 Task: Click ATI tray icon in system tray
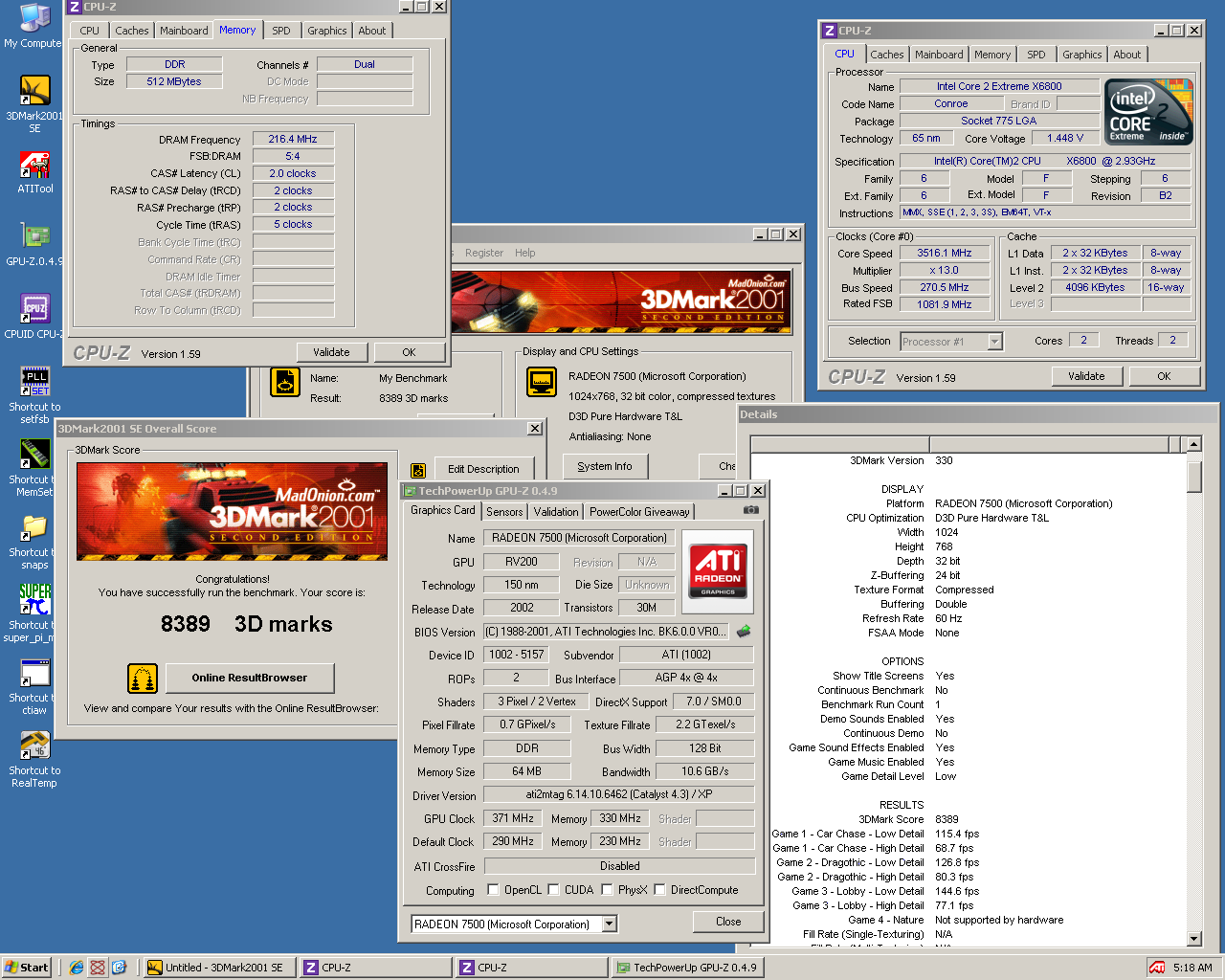[1157, 968]
